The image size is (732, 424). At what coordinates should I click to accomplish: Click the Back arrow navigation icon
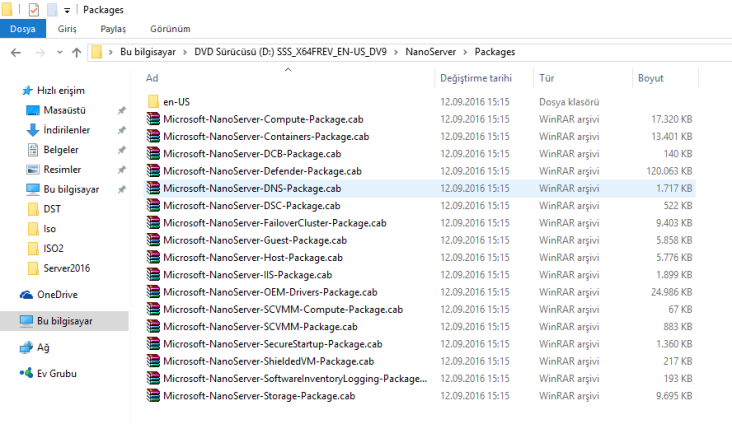tap(15, 53)
